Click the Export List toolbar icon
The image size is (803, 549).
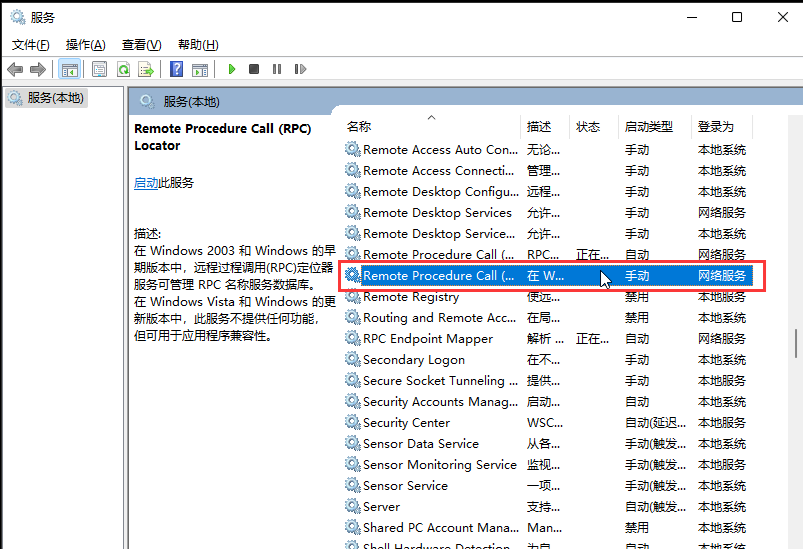pos(146,69)
